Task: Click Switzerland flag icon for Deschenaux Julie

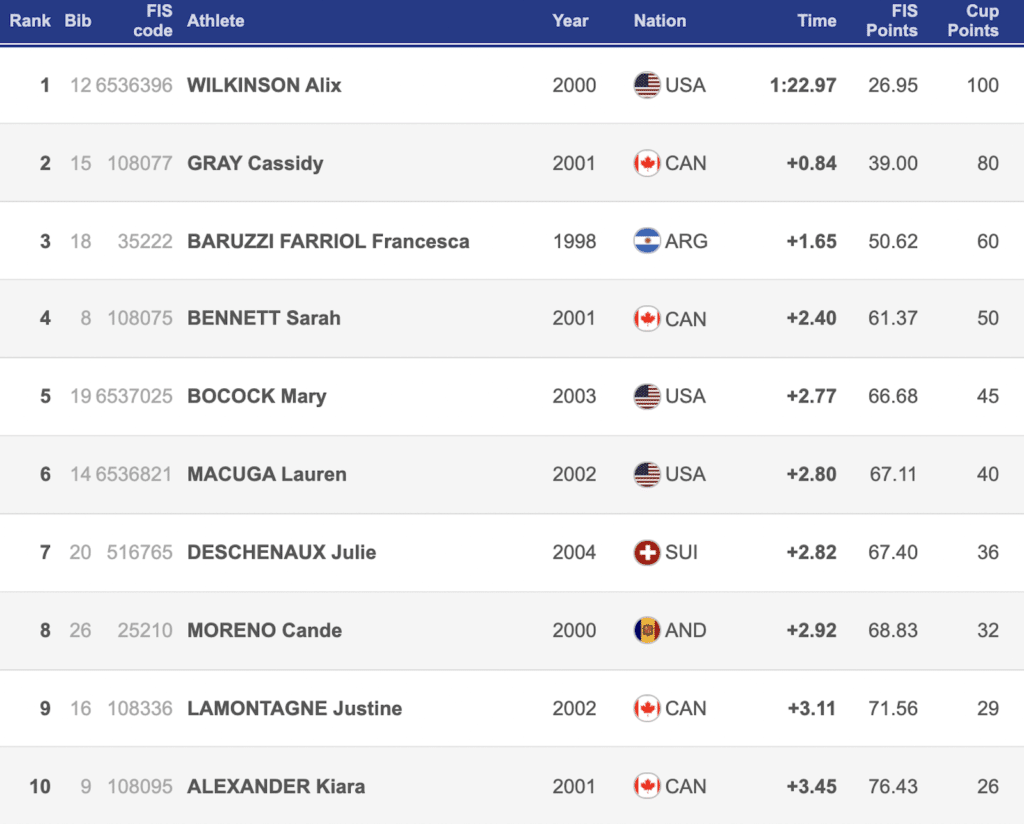Action: pos(647,552)
